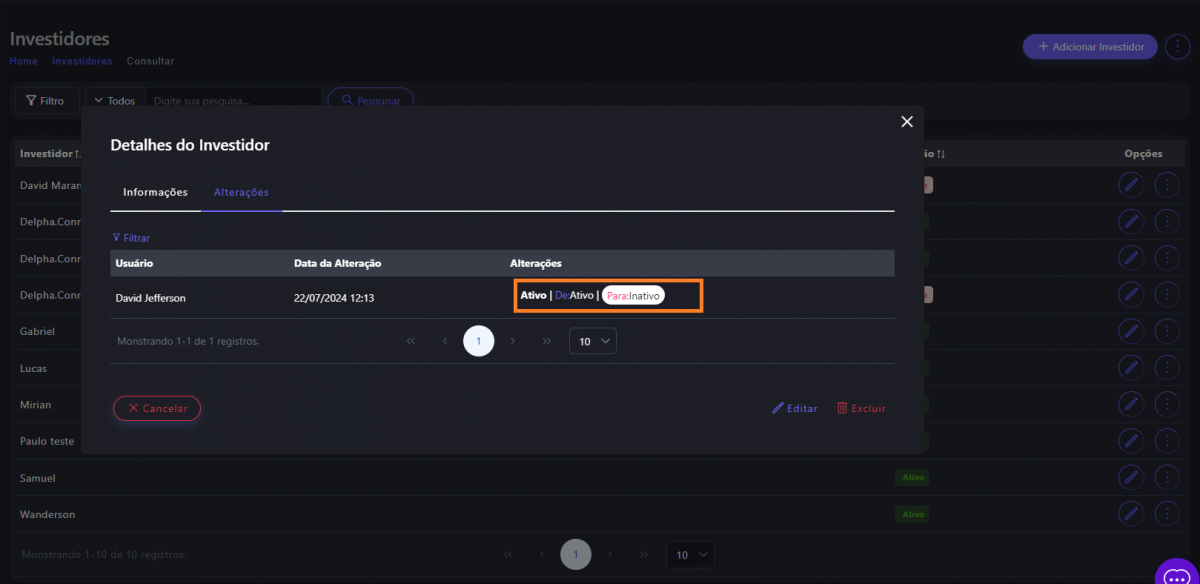Expand the dialog's page size dropdown
The image size is (1200, 584).
tap(593, 341)
